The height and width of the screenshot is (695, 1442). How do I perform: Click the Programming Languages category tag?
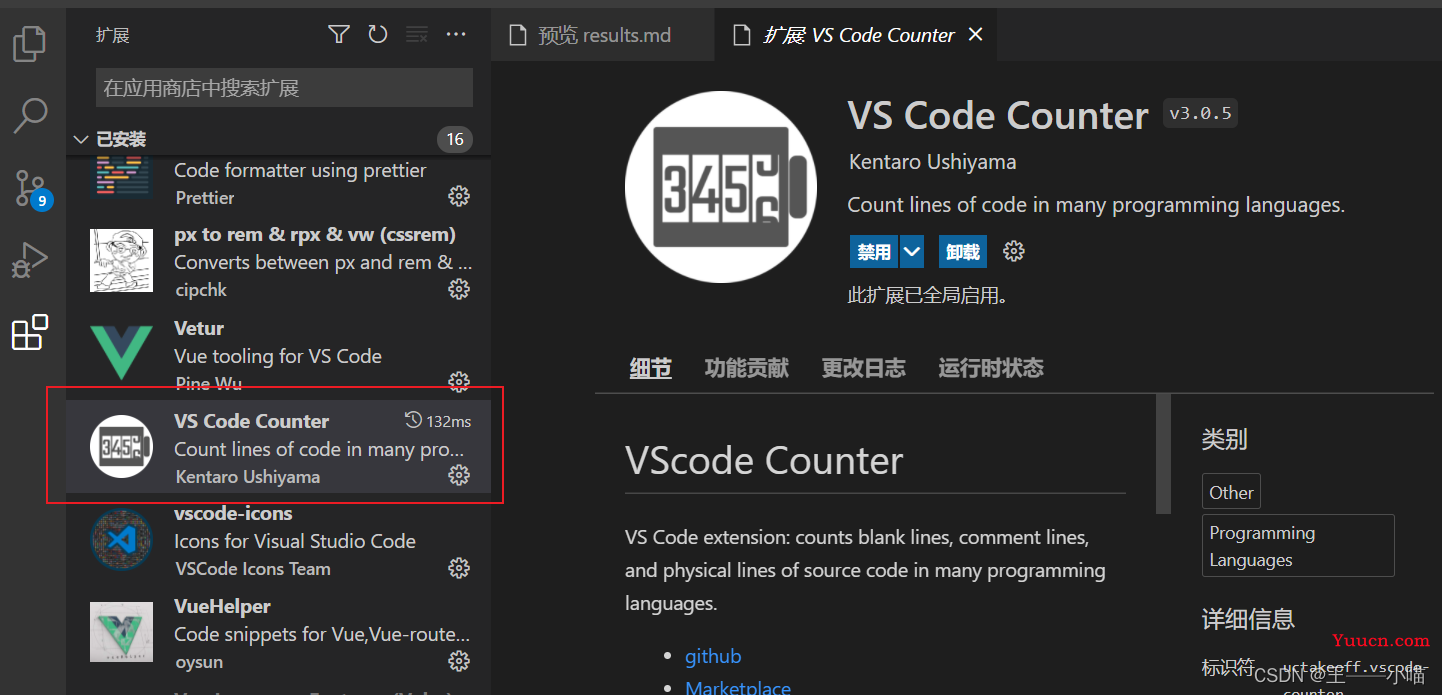tap(1298, 546)
